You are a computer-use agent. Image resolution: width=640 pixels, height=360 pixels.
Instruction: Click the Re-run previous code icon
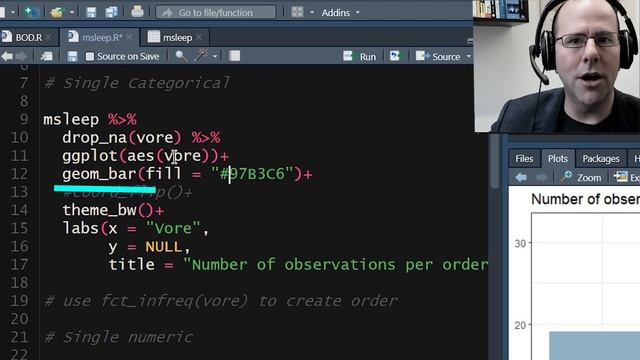tap(395, 56)
